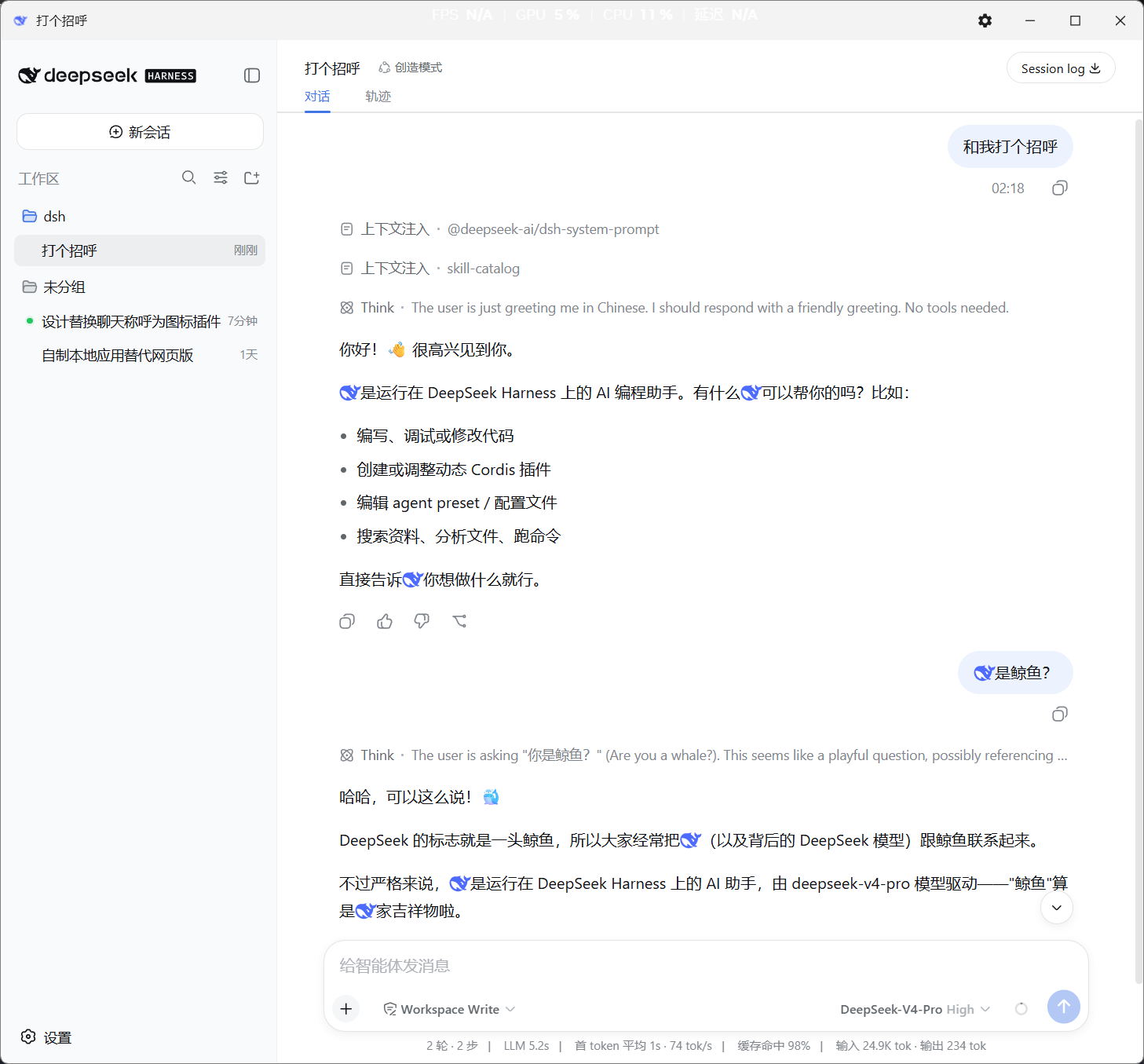1144x1064 pixels.
Task: Click bullet '编写、调试或修改代码'
Action: tap(435, 436)
